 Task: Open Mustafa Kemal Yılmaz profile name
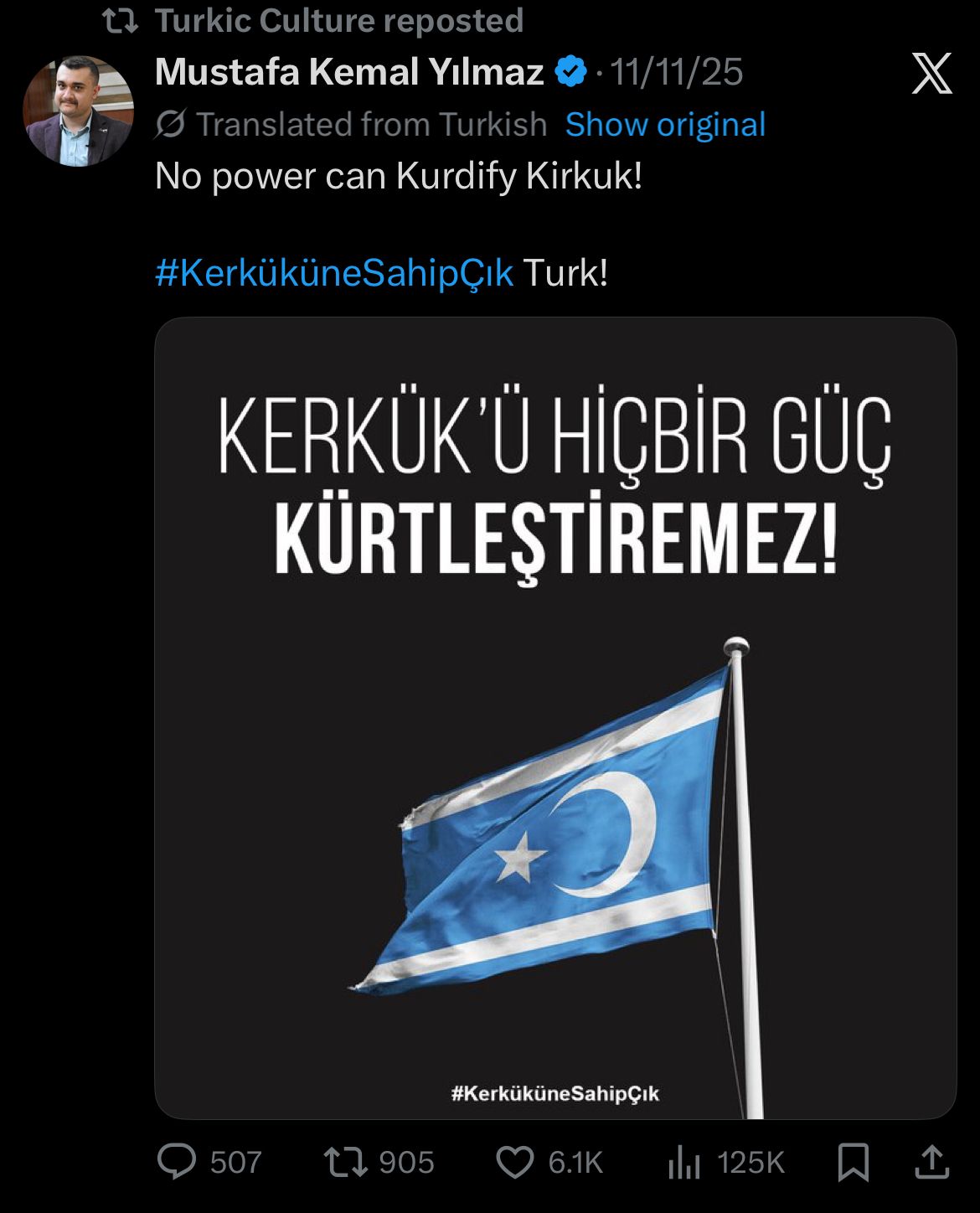click(x=350, y=72)
